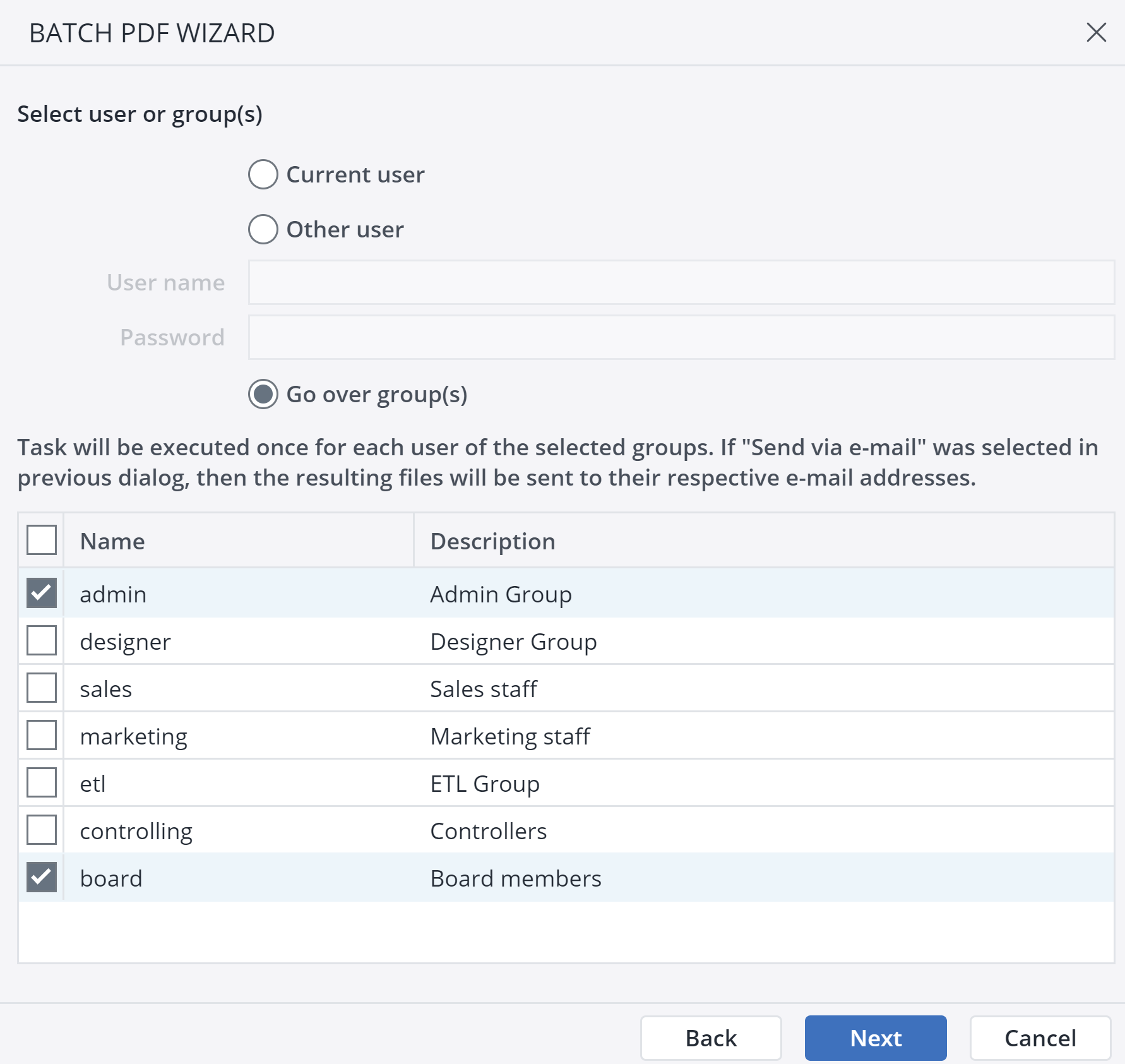This screenshot has height=1064, width=1125.
Task: Check the designer group checkbox
Action: (x=42, y=640)
